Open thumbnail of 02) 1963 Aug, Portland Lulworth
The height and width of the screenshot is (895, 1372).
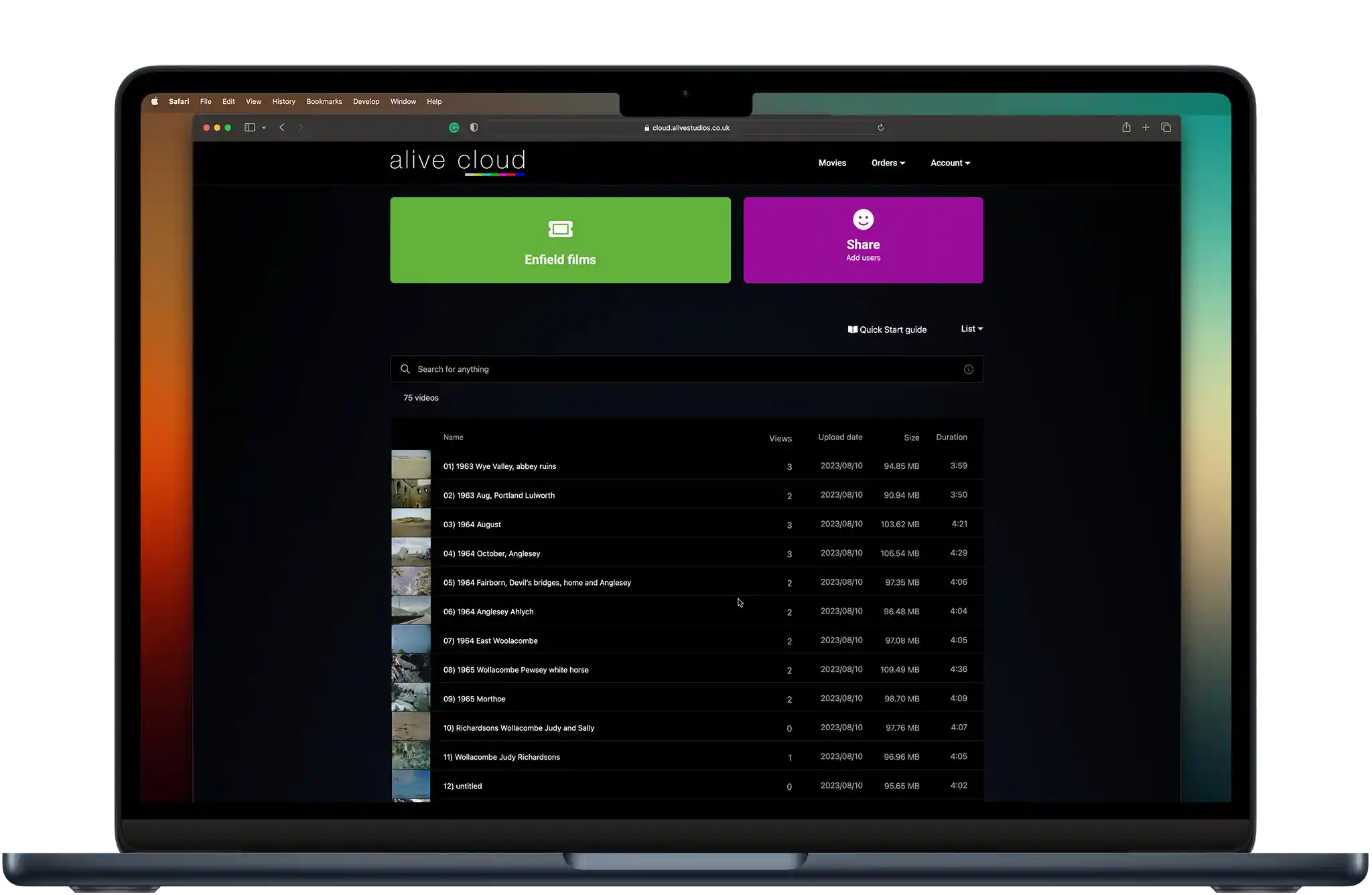click(411, 494)
